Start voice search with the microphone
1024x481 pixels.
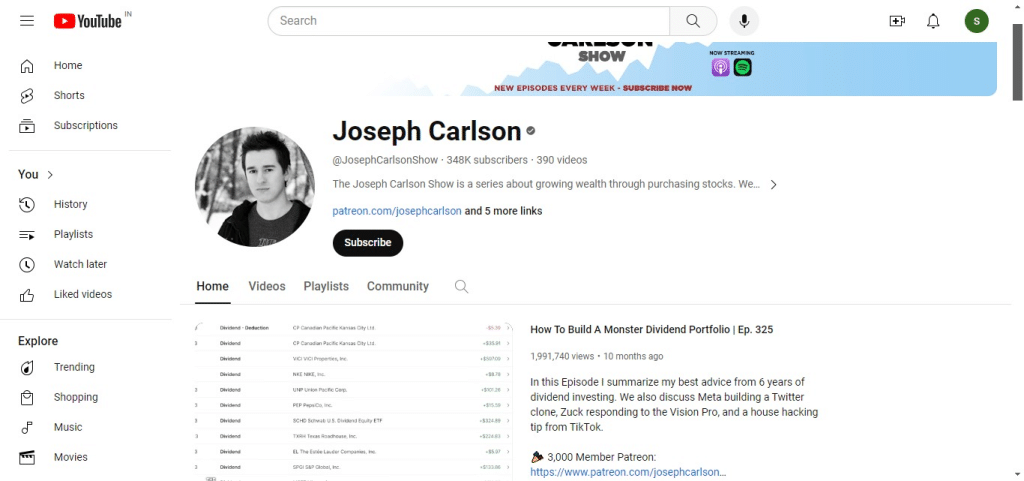[744, 21]
